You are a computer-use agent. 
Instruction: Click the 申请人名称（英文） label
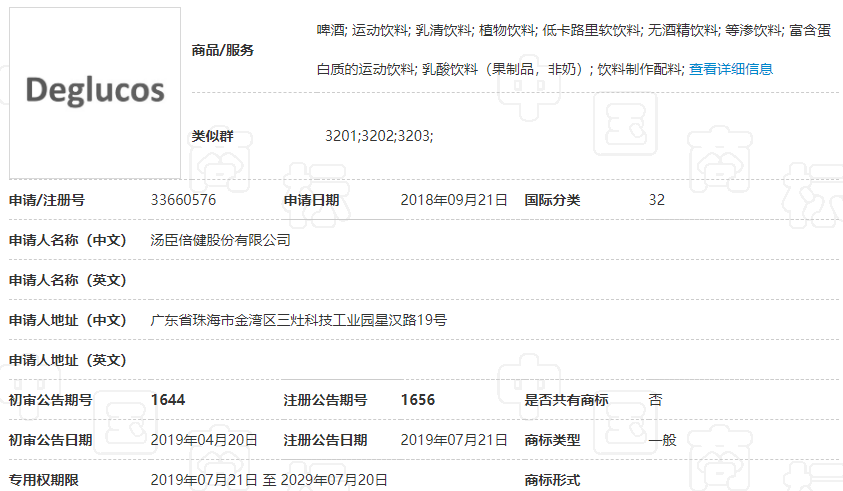point(68,280)
